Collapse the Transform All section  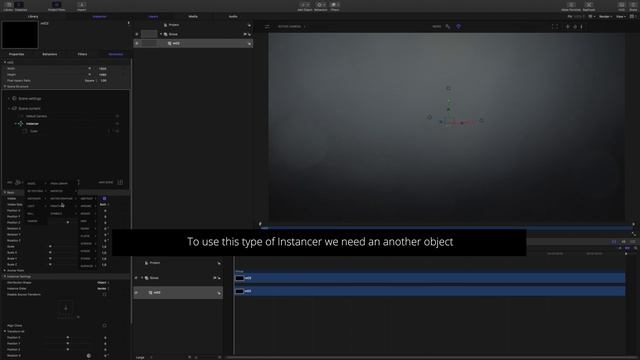click(4, 331)
